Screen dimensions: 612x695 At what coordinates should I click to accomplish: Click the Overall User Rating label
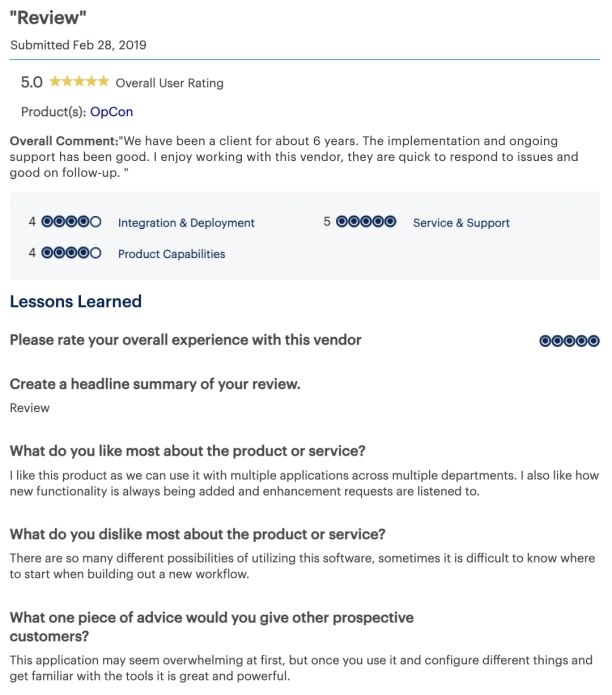(x=169, y=83)
